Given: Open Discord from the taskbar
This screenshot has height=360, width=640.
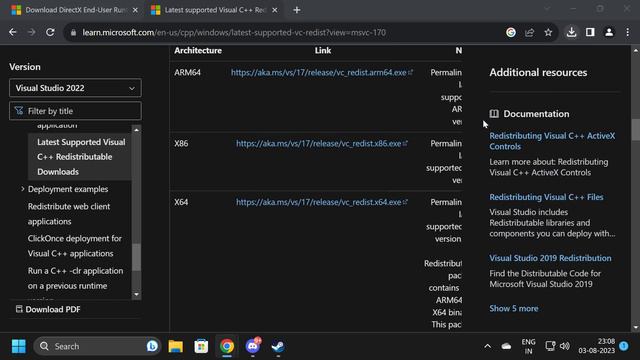Looking at the screenshot, I should (253, 346).
